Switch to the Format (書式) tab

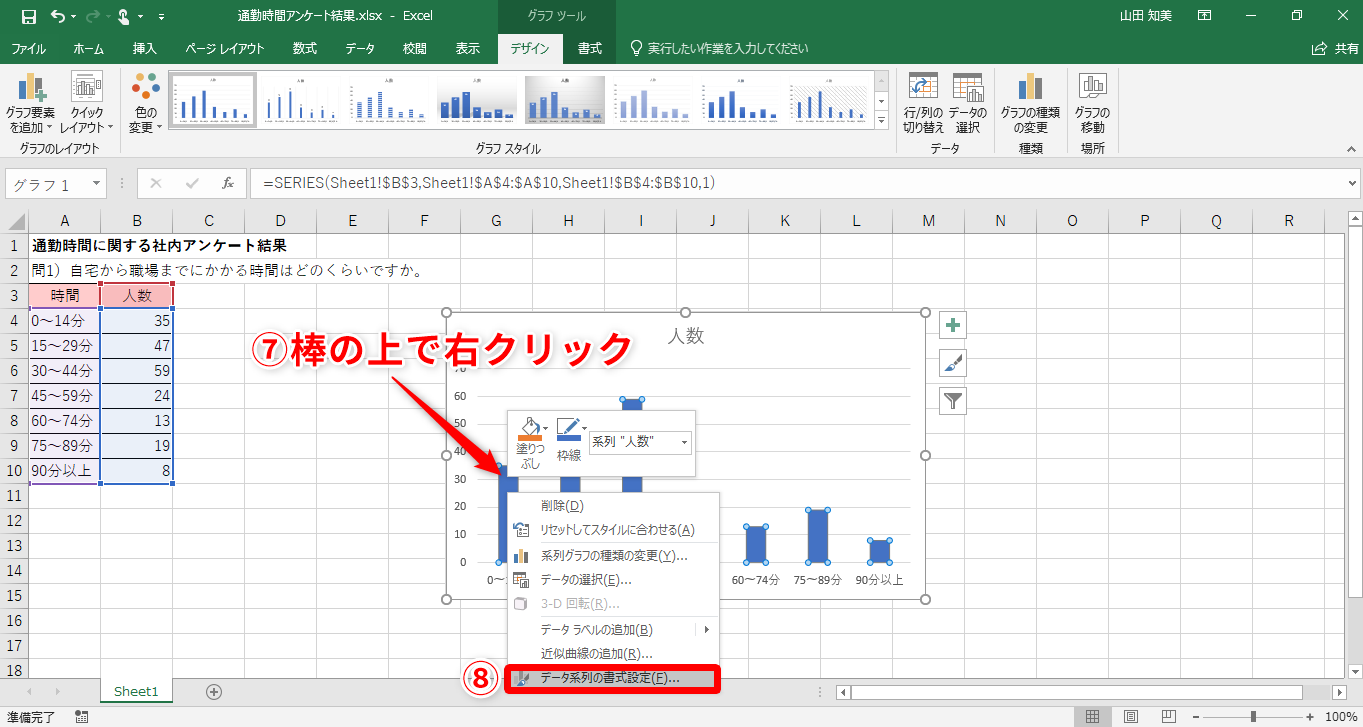[x=590, y=48]
